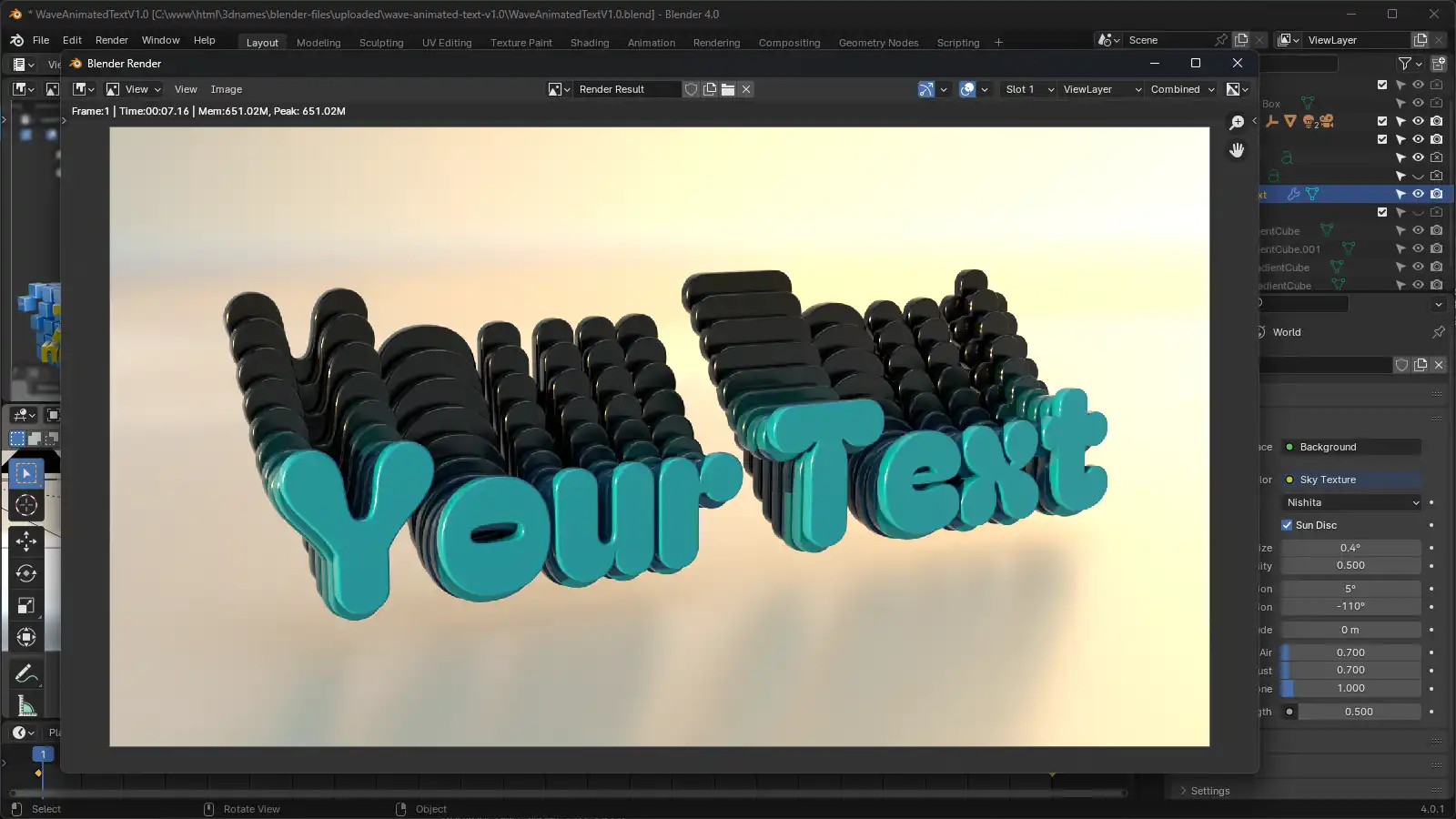Click world datablock fake user shield
The height and width of the screenshot is (819, 1456).
1402,365
